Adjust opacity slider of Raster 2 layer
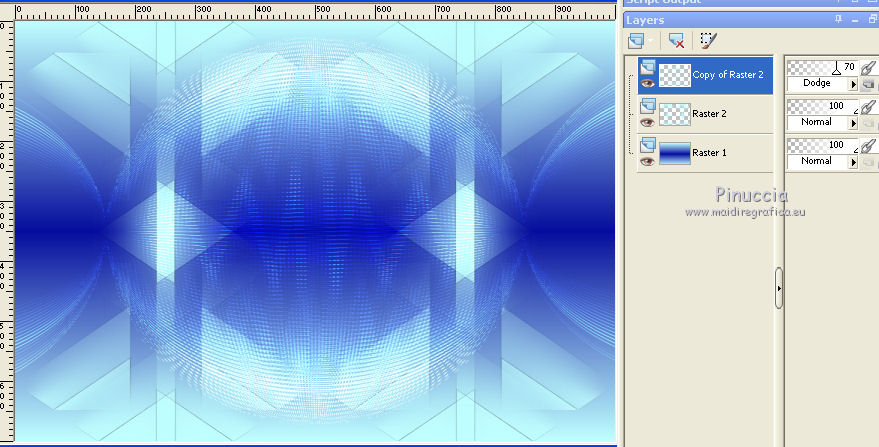This screenshot has height=447, width=879. coord(822,107)
